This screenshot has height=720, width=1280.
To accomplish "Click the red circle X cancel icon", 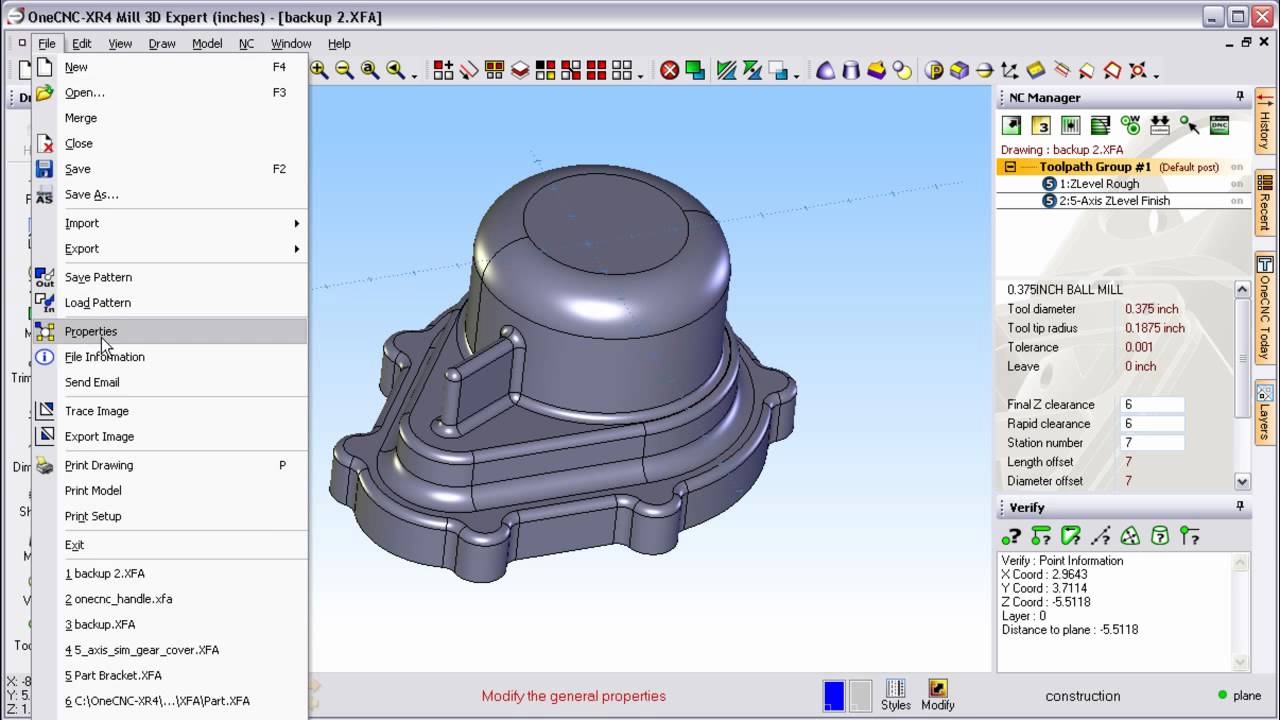I will tap(669, 70).
